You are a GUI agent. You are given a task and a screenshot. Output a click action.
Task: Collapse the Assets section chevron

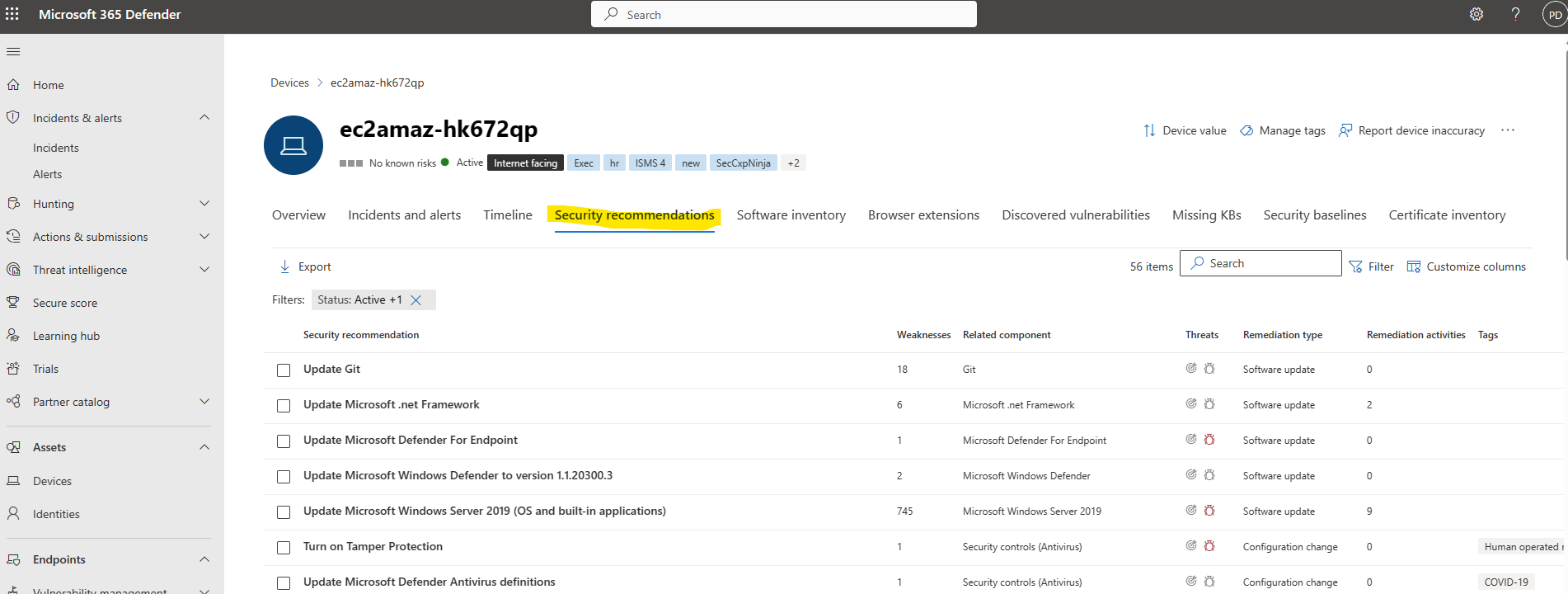coord(204,446)
